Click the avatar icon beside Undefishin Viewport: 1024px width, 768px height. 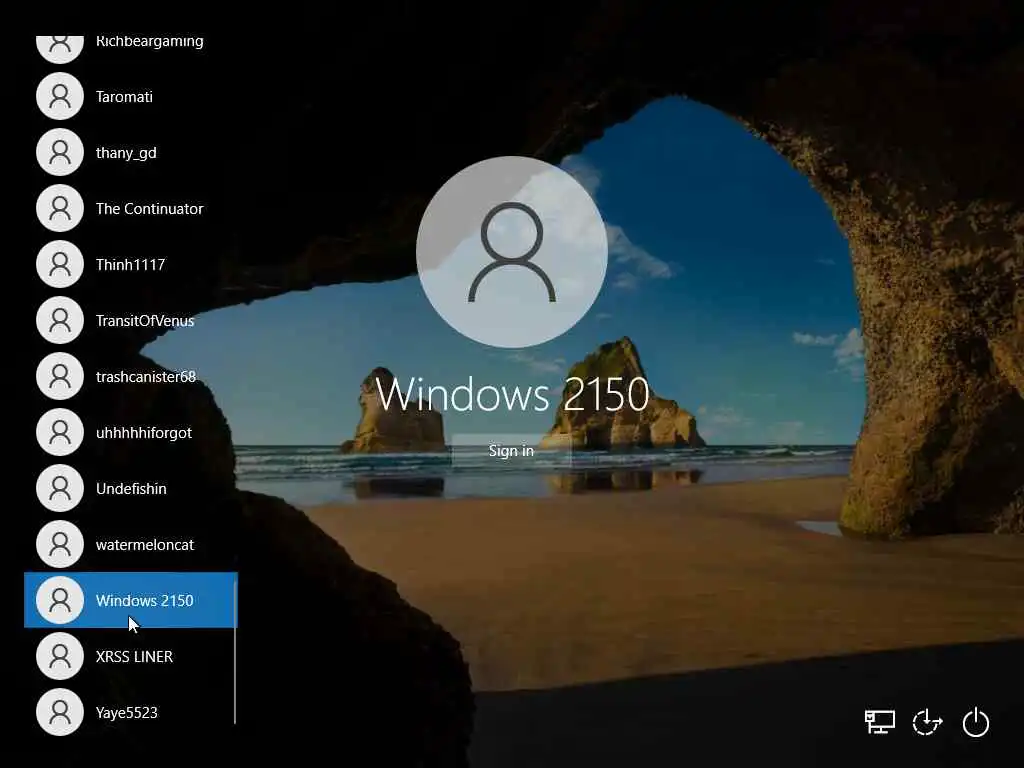(x=59, y=488)
